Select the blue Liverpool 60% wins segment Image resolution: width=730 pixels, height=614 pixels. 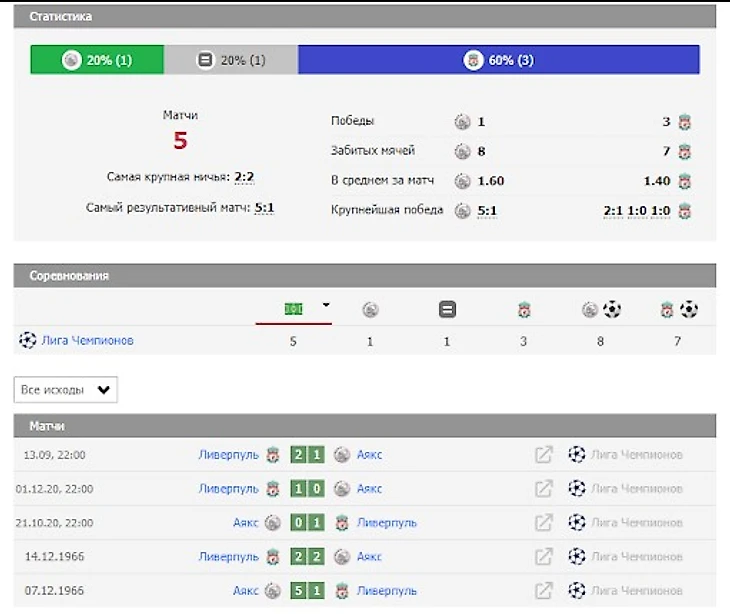click(x=498, y=60)
